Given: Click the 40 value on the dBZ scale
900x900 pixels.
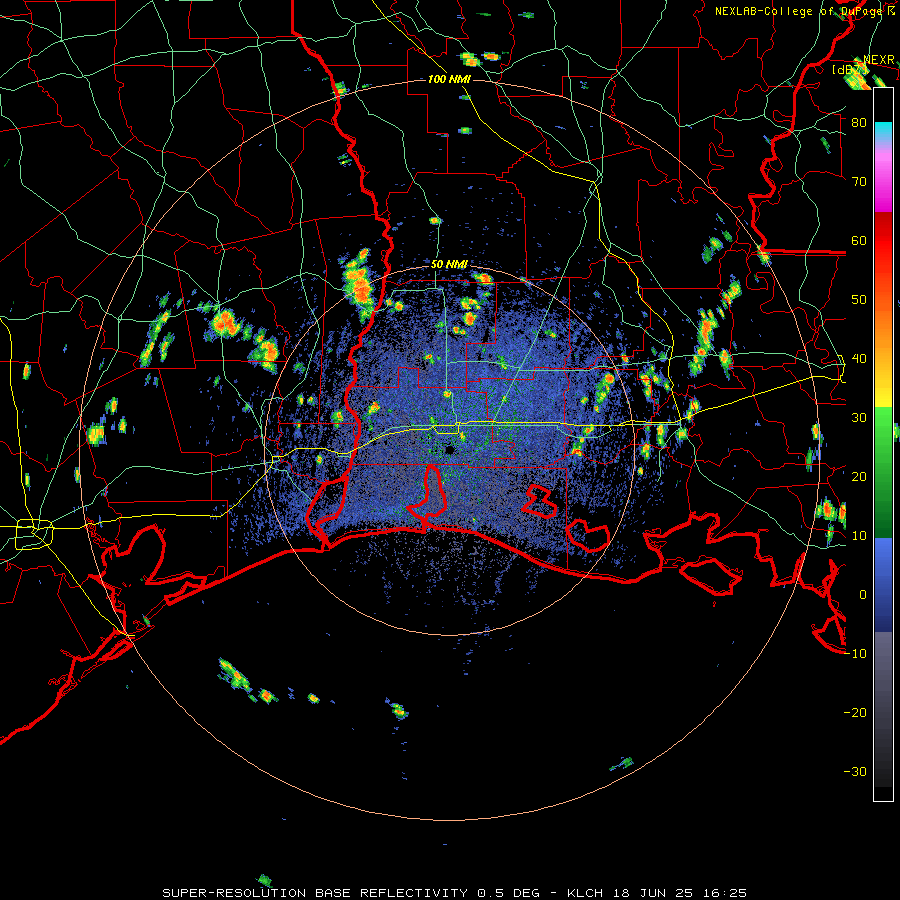Looking at the screenshot, I should click(x=859, y=359).
